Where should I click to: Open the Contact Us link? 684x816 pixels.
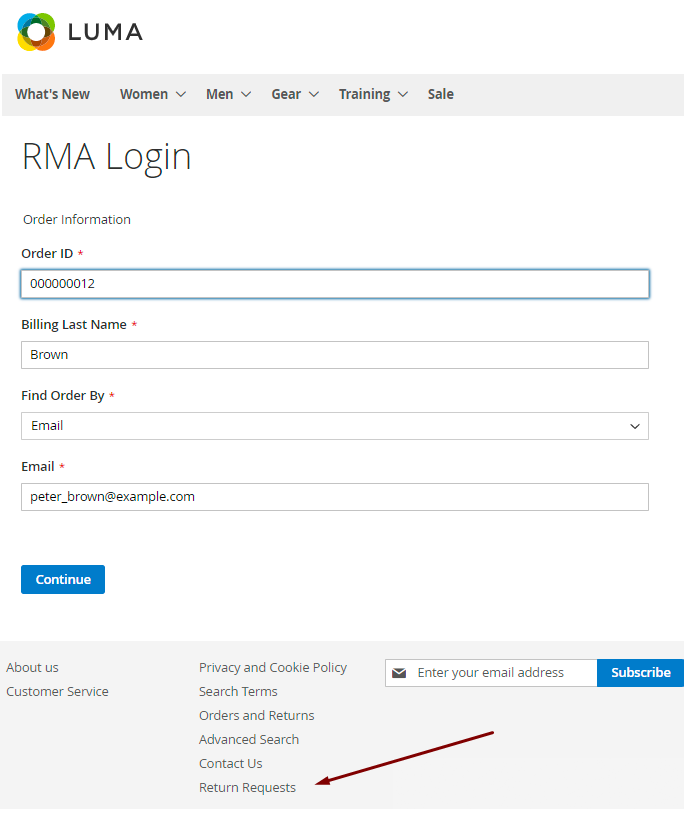tap(230, 763)
